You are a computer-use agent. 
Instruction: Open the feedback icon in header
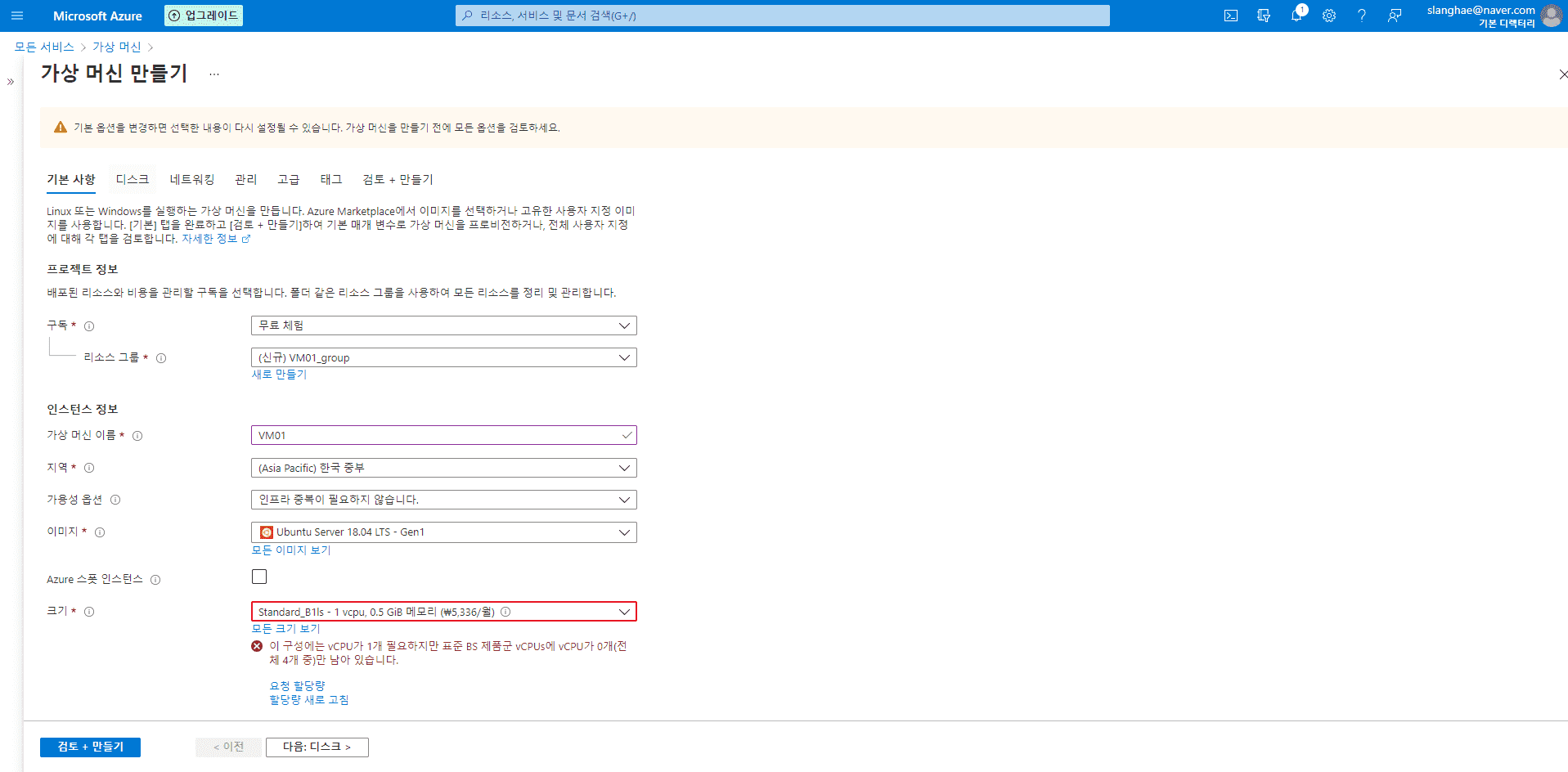point(1395,16)
